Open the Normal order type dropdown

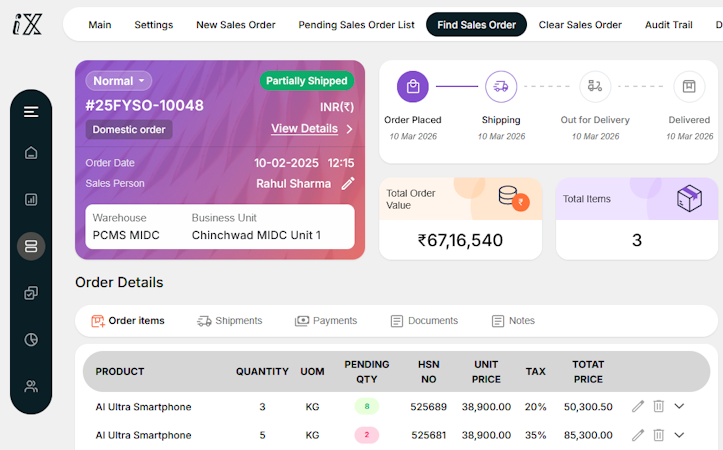[x=119, y=81]
